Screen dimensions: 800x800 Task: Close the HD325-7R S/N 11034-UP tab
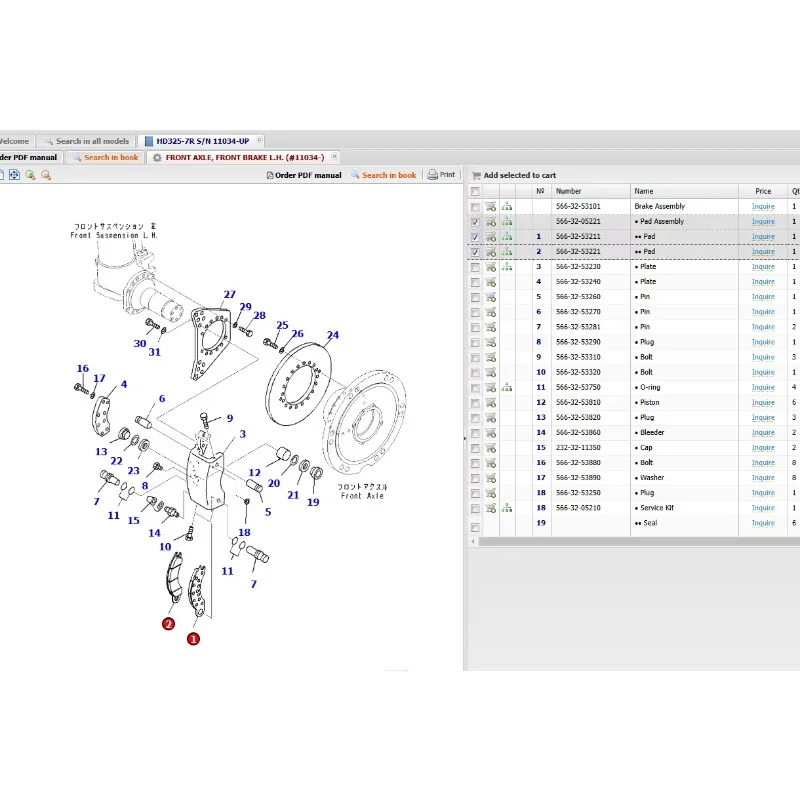click(259, 140)
